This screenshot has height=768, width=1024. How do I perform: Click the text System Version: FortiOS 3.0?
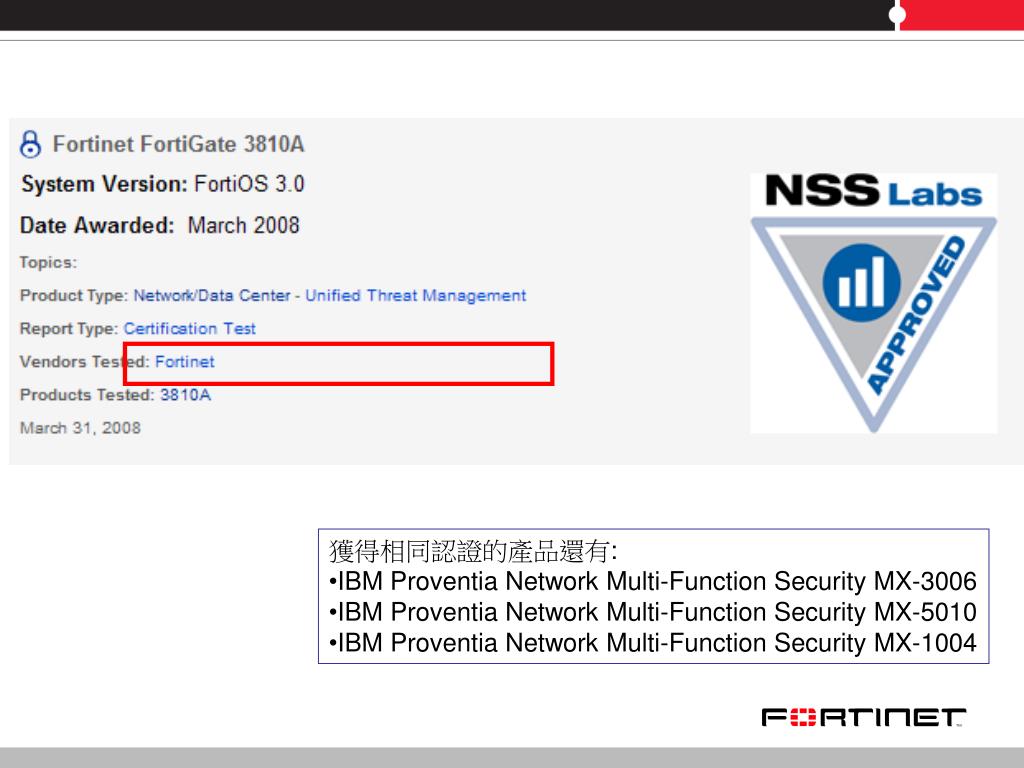point(163,184)
